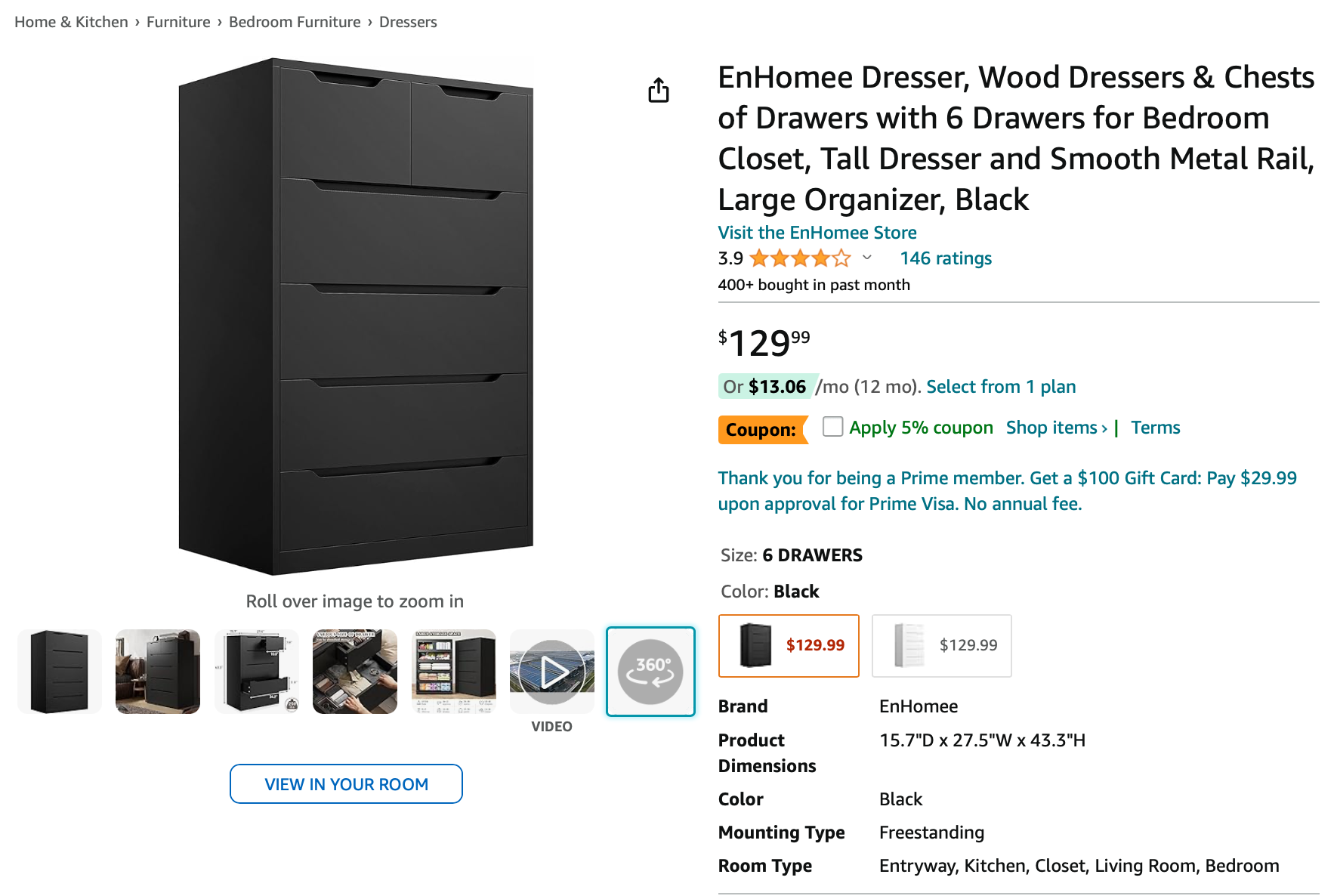Select the first black dresser thumbnail
1337x896 pixels.
tap(60, 672)
